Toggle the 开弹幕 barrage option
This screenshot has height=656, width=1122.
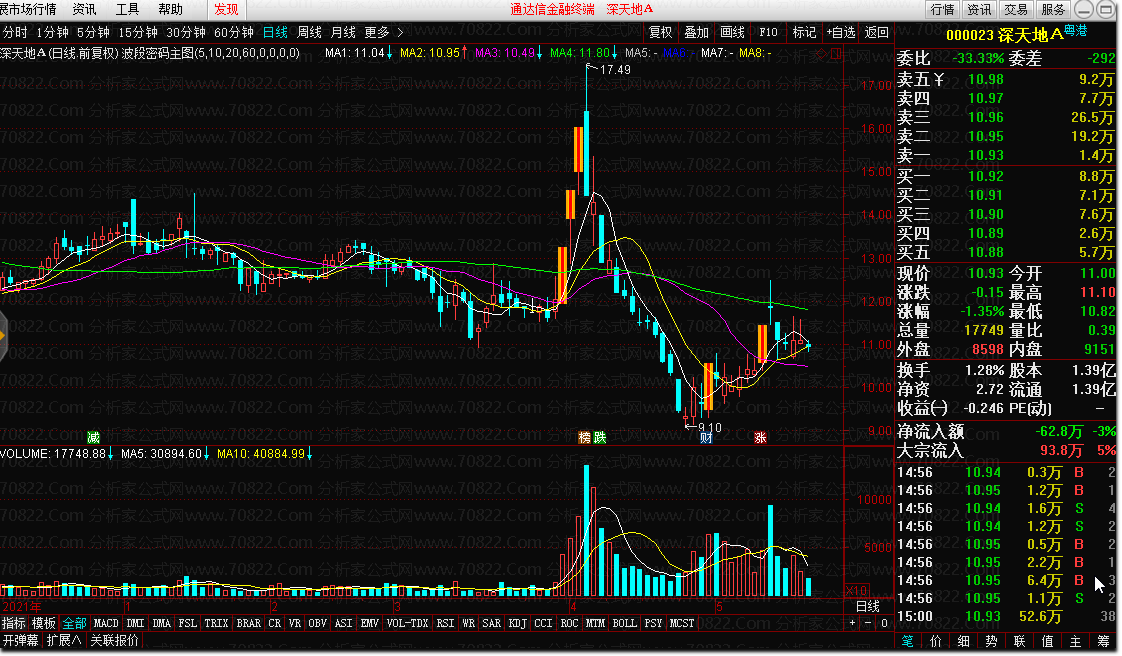pyautogui.click(x=20, y=640)
